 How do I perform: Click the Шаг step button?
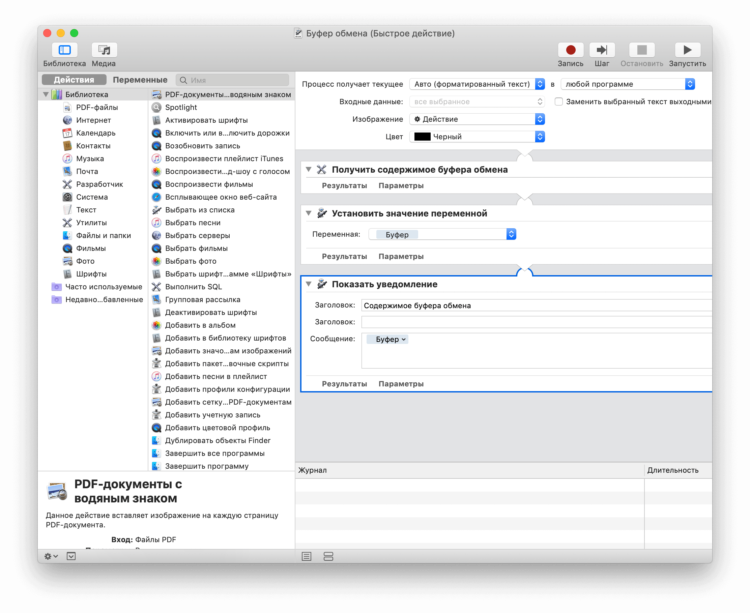pos(602,50)
